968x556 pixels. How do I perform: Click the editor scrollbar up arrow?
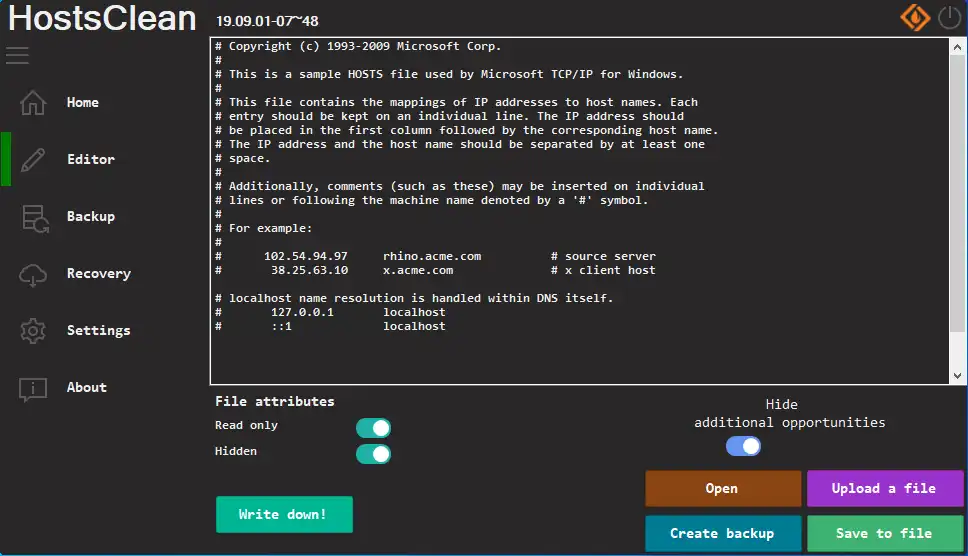pos(957,48)
